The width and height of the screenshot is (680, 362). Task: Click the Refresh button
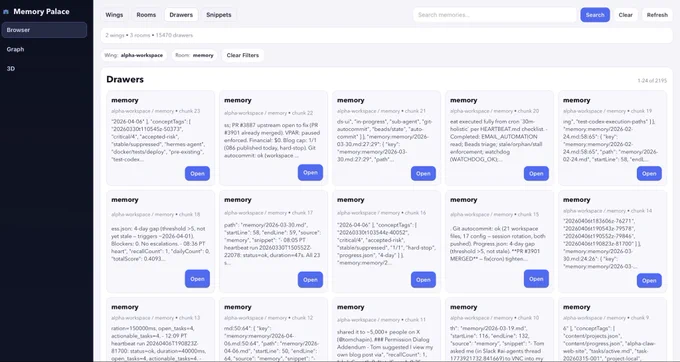(x=657, y=15)
